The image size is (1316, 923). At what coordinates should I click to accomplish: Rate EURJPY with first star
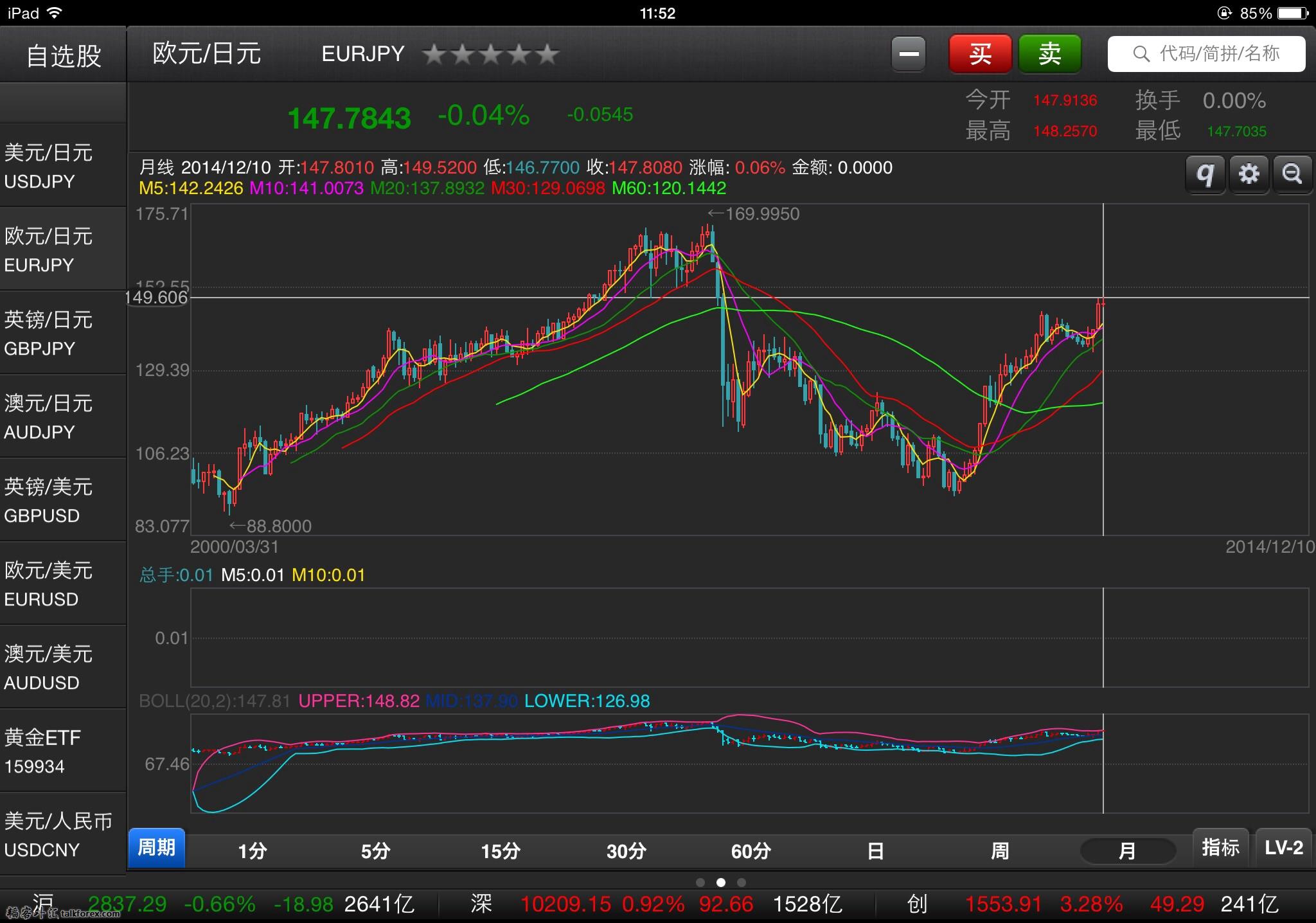tap(434, 54)
